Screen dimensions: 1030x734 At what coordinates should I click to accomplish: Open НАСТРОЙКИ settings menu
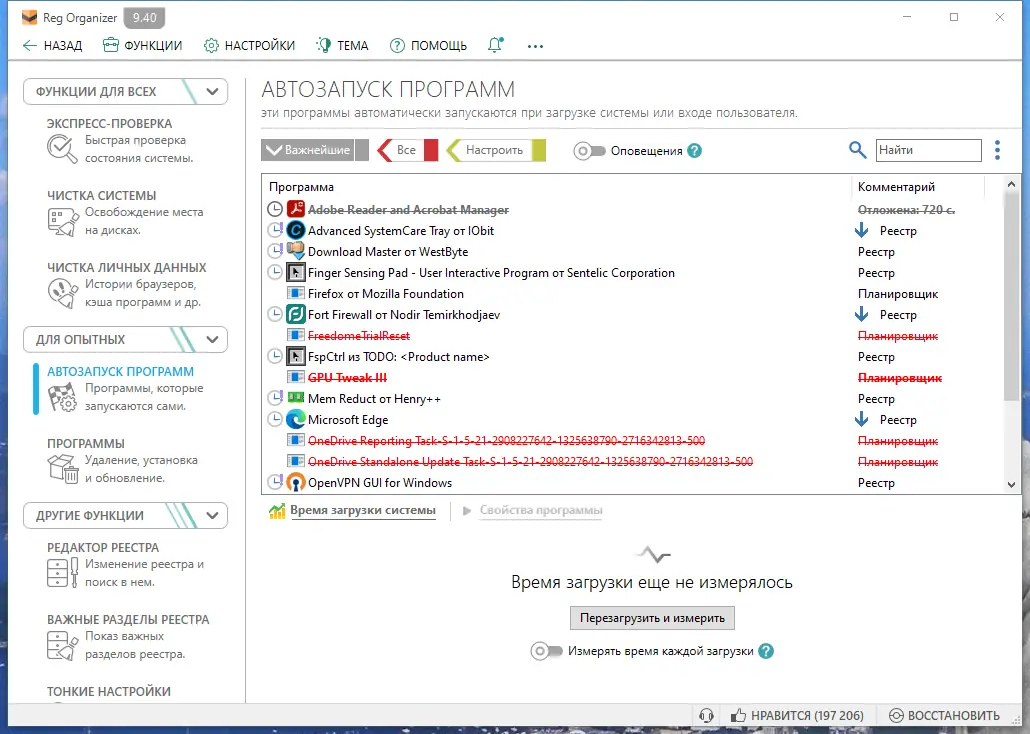coord(249,45)
